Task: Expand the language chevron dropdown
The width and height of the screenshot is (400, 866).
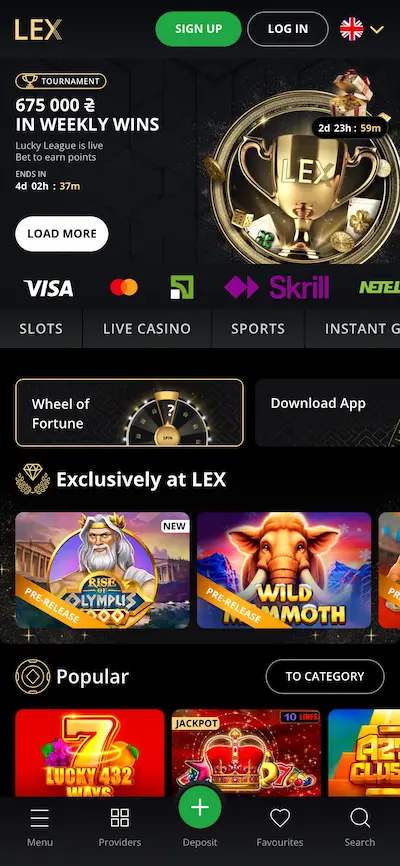Action: [x=377, y=29]
